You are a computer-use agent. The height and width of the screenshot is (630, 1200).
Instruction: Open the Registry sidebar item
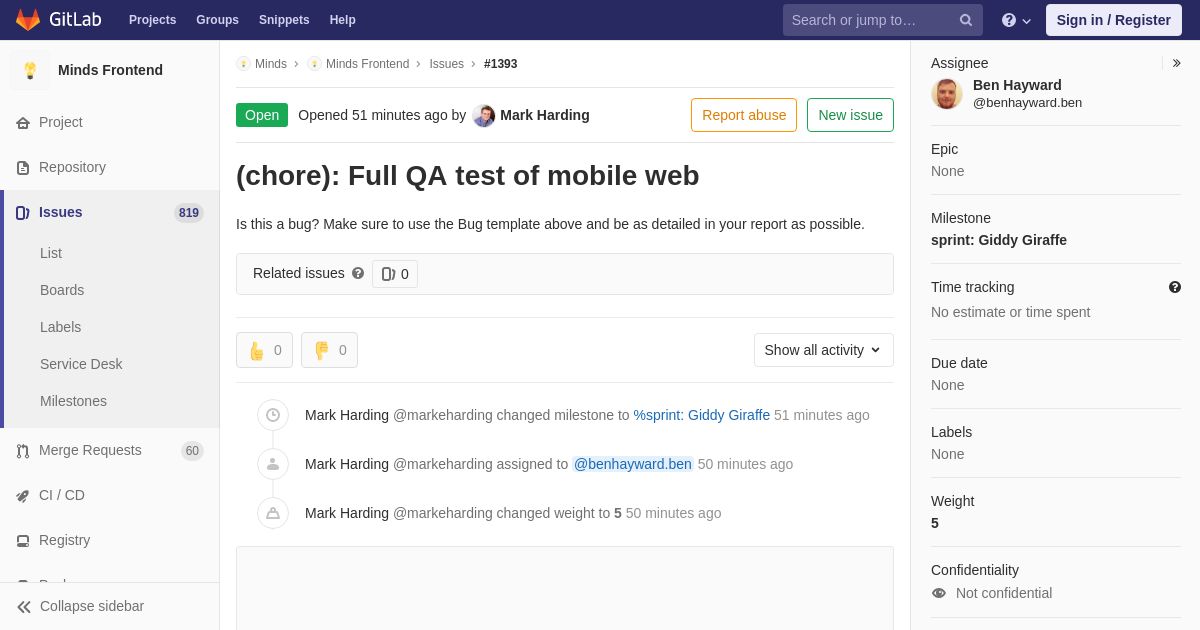coord(64,540)
